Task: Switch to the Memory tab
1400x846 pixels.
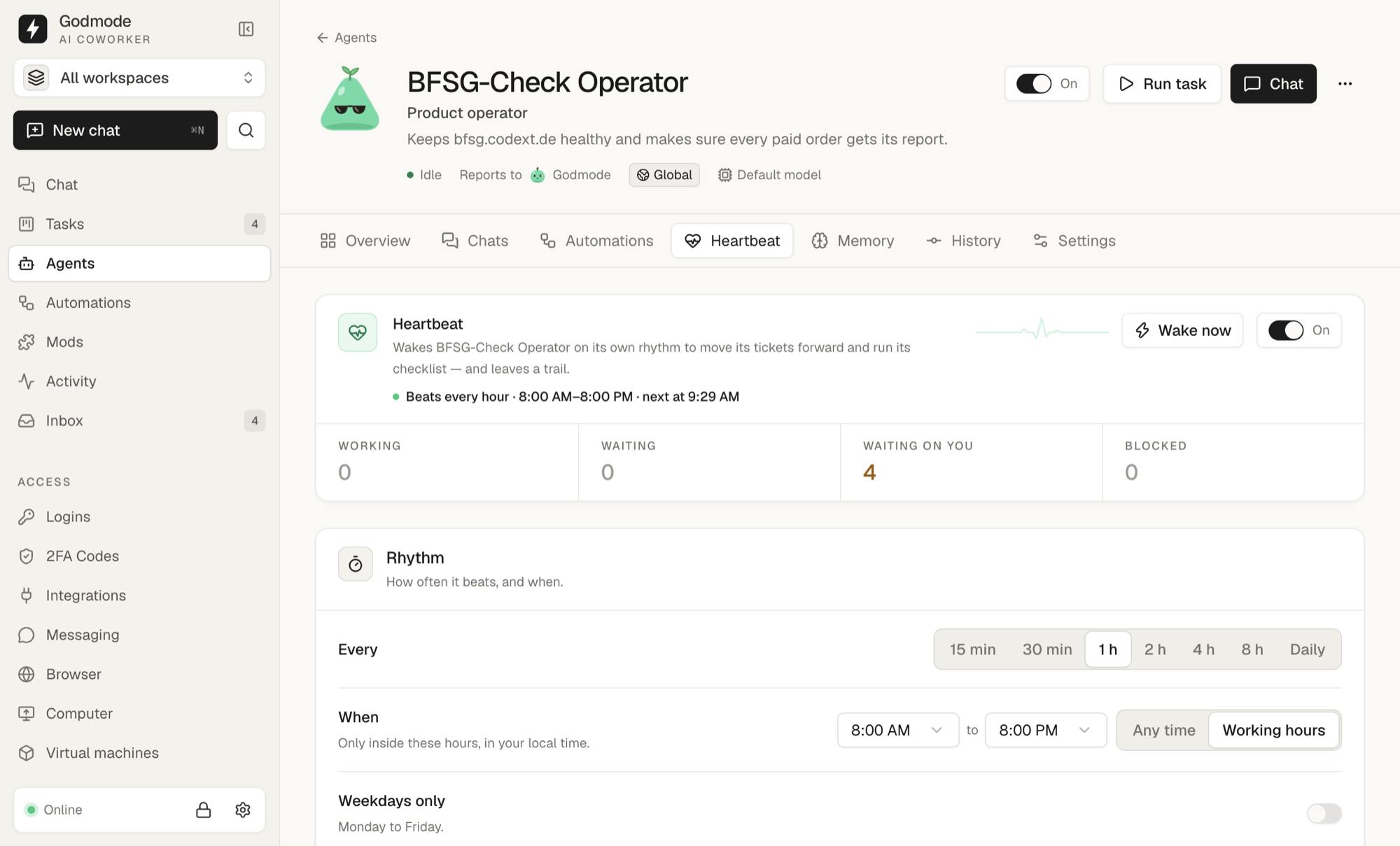Action: pyautogui.click(x=853, y=241)
